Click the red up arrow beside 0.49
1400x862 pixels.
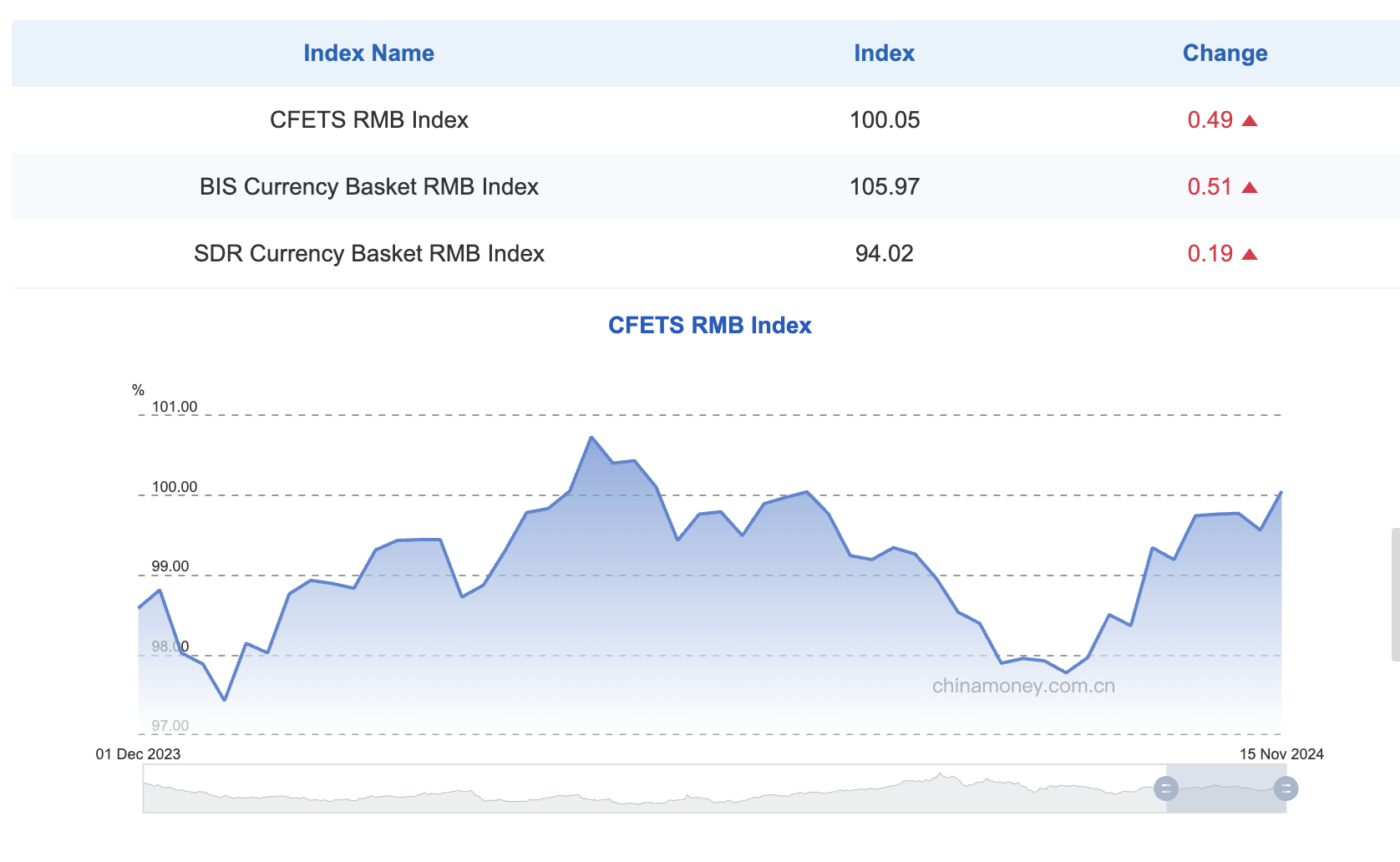(x=1250, y=121)
